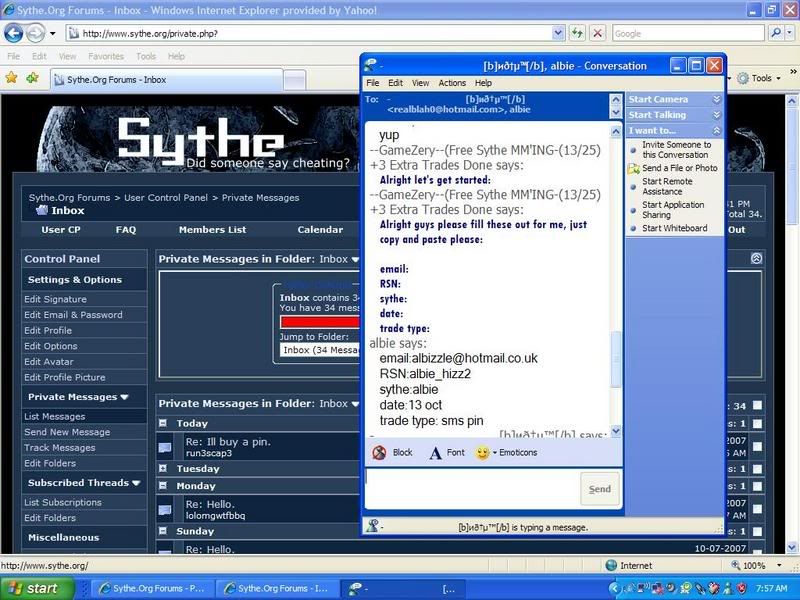Open a new tab in Internet Explorer
The image size is (800, 600).
point(294,80)
